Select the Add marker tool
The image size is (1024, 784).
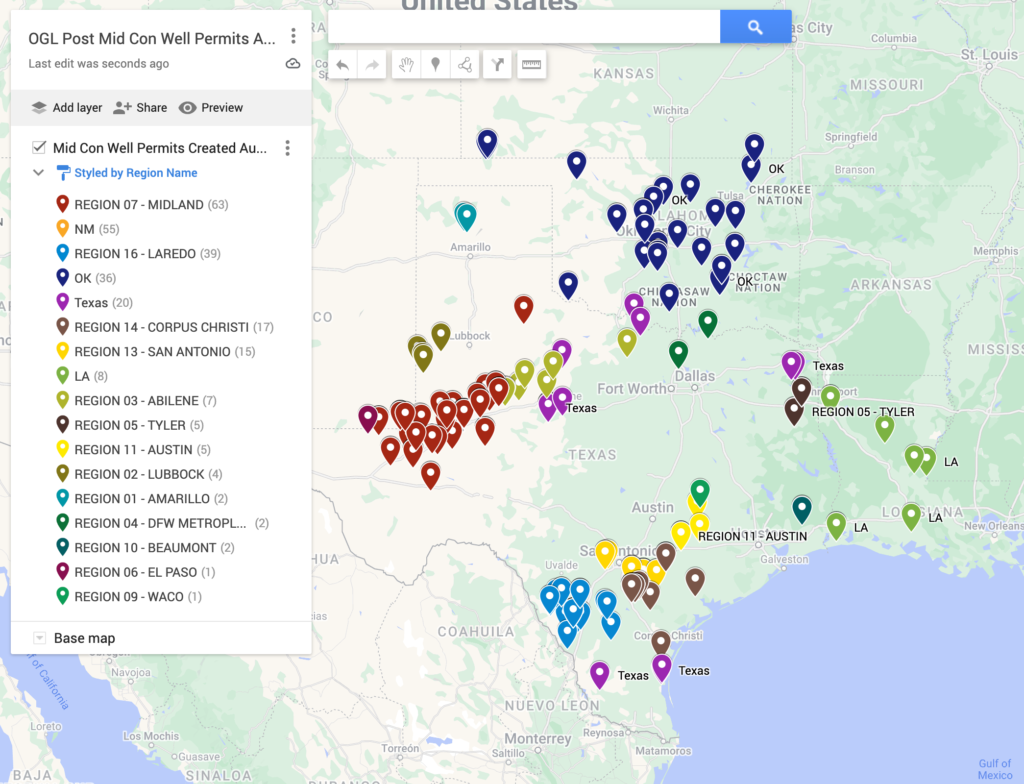[x=435, y=65]
